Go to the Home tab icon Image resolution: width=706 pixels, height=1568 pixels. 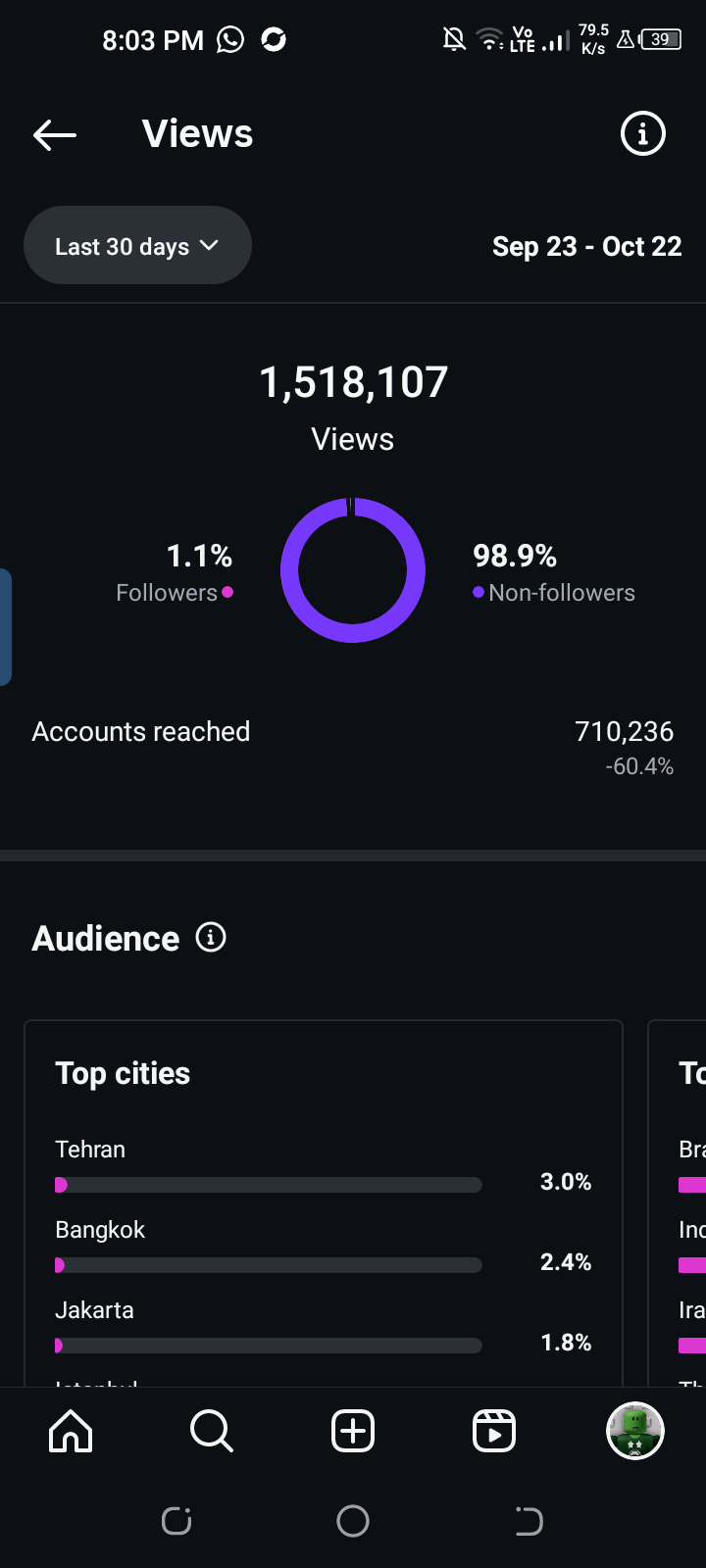71,1431
